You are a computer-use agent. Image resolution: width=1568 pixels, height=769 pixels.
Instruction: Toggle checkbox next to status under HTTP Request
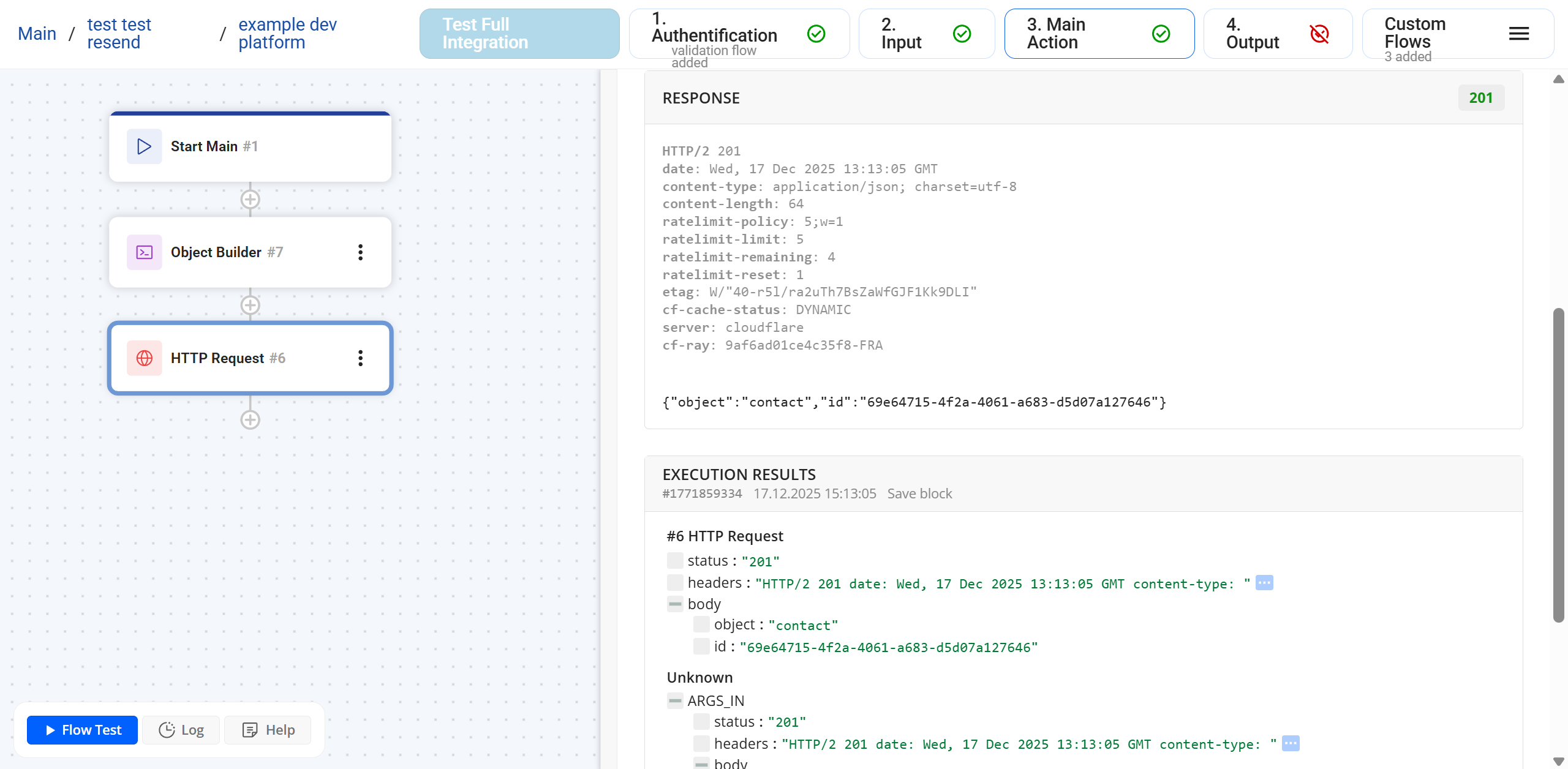(675, 561)
